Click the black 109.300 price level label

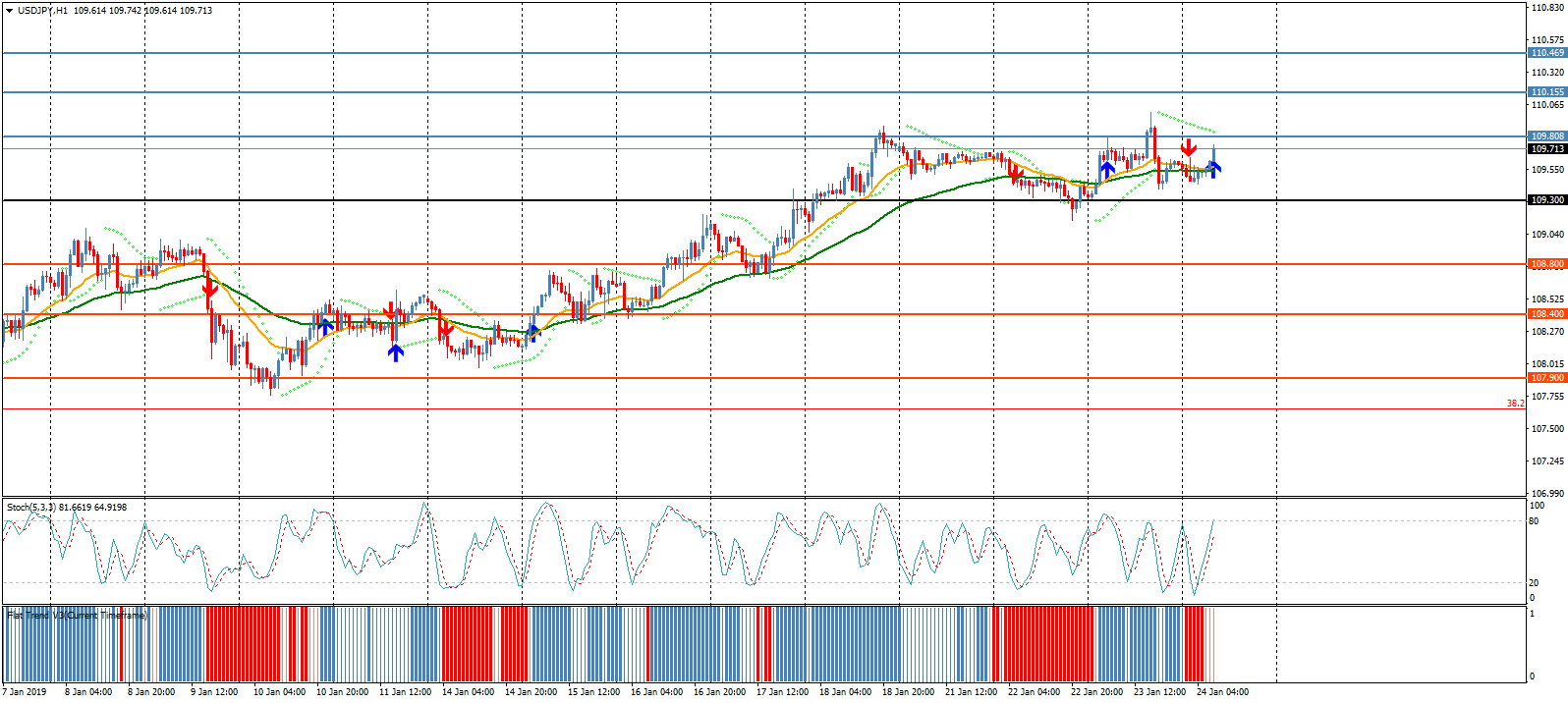point(1547,200)
